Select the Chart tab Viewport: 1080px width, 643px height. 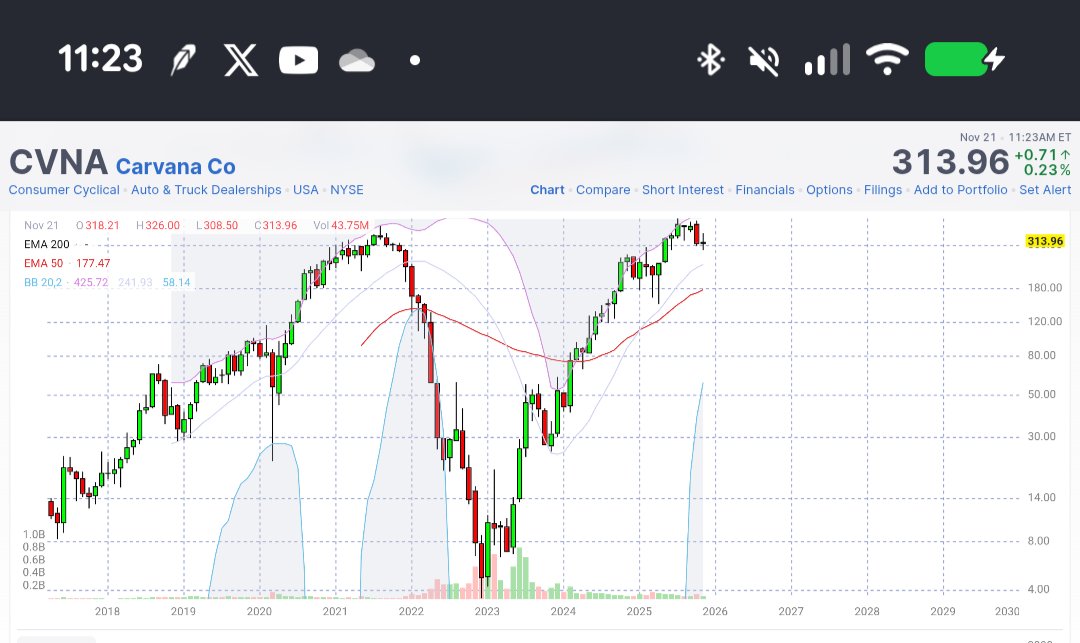click(547, 190)
